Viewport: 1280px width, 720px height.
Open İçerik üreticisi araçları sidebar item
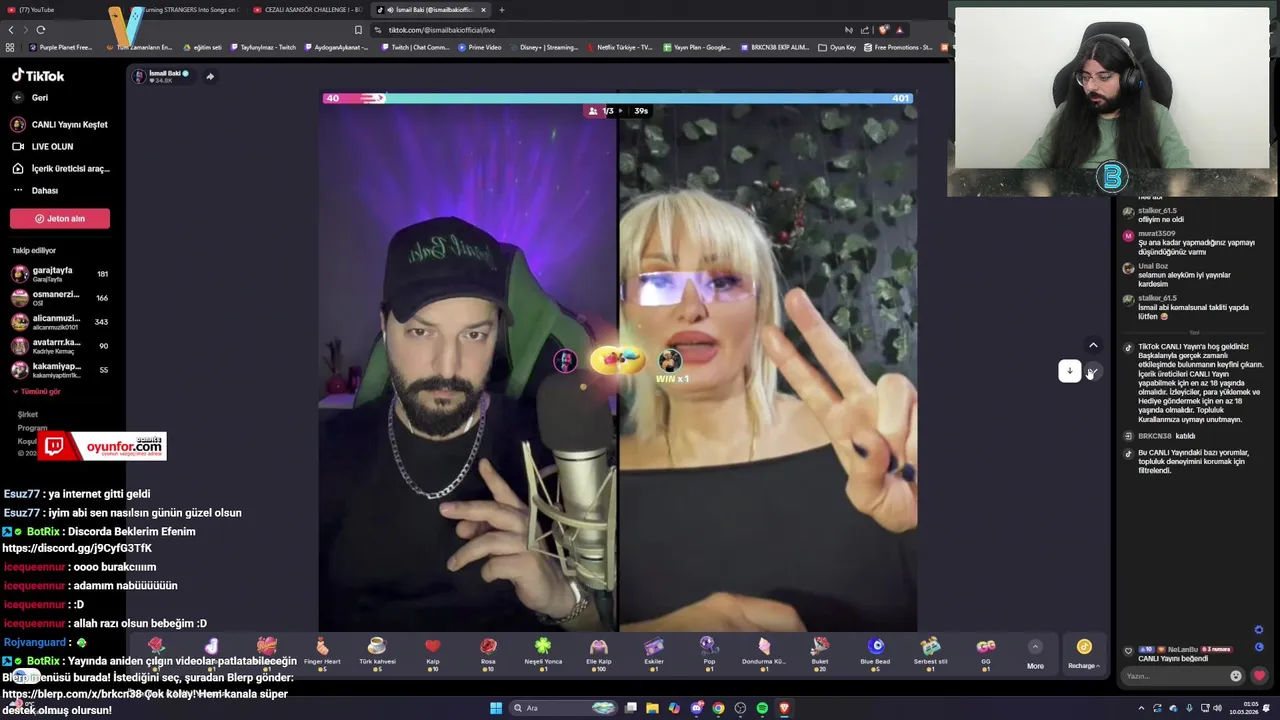pos(60,169)
